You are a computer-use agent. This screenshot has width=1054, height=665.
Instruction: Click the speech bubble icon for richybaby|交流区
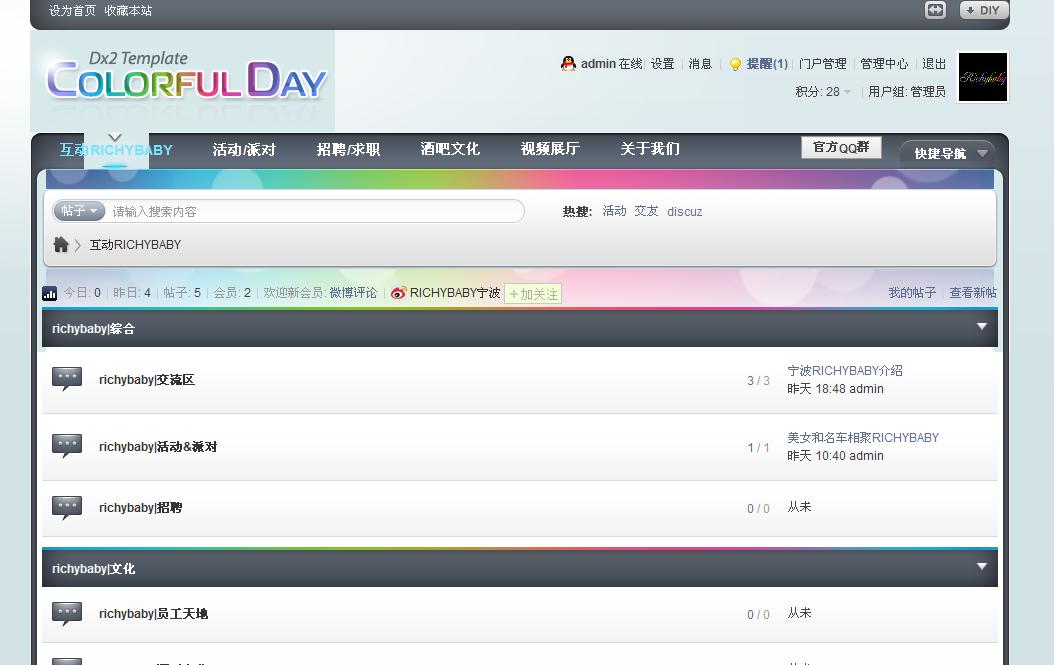[67, 379]
